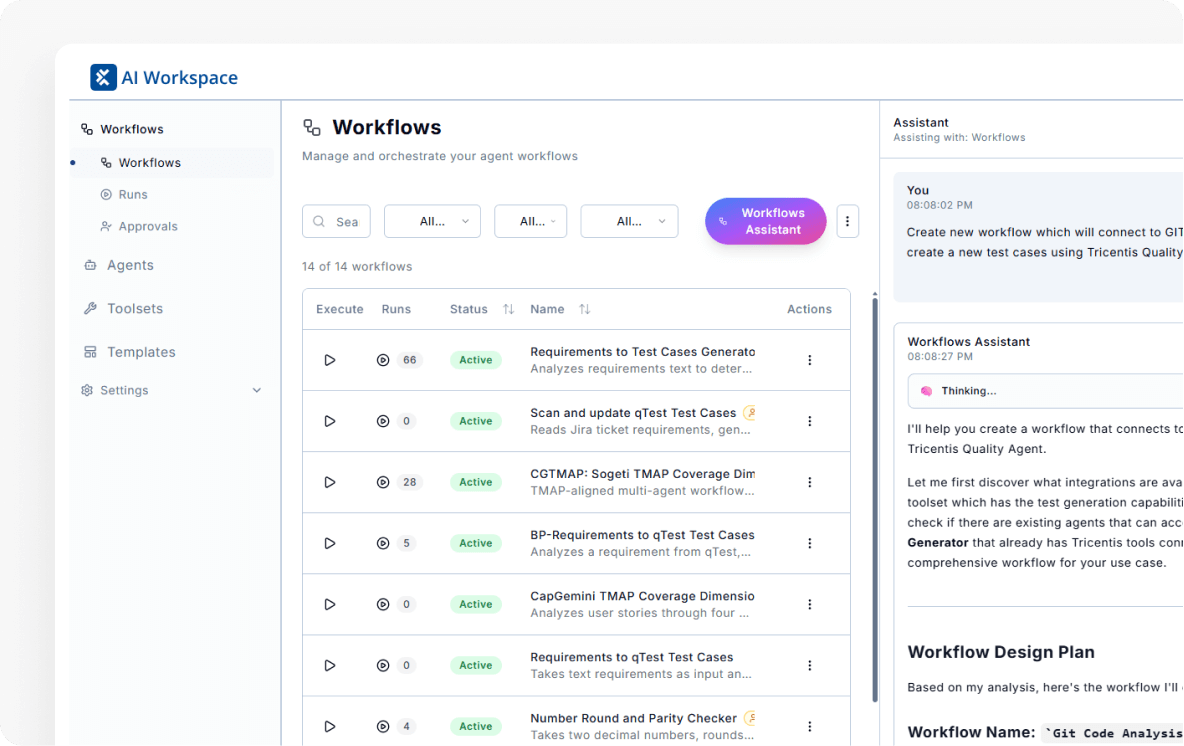Click the AI Workspace logo icon
This screenshot has width=1184, height=746.
click(x=103, y=78)
